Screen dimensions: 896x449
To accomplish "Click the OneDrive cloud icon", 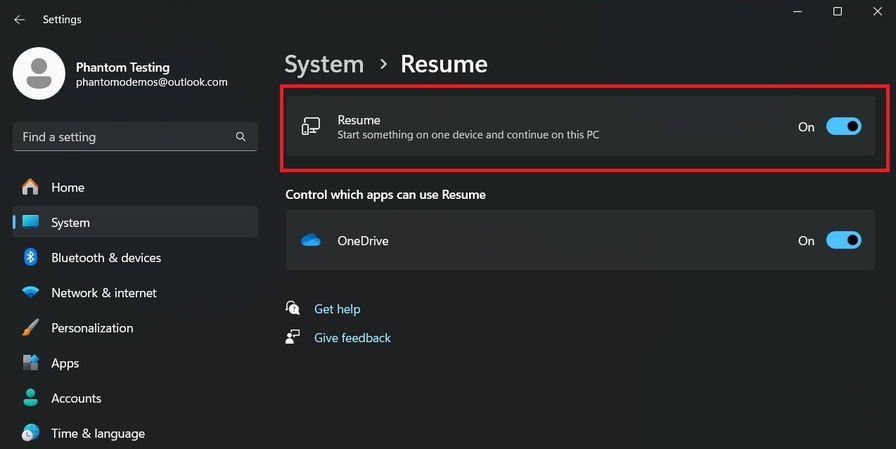I will (311, 241).
